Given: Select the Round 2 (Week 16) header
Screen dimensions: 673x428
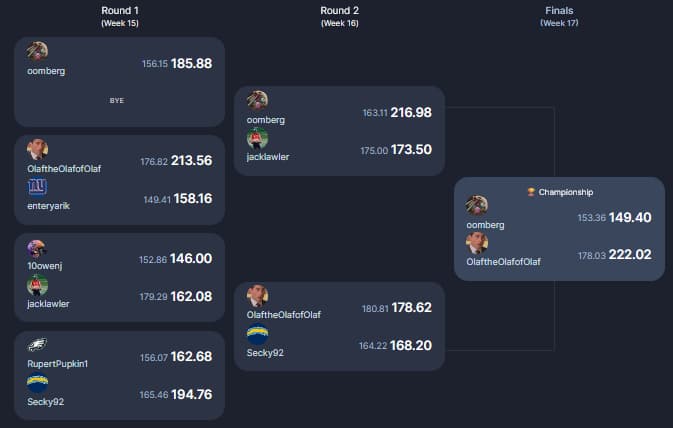Looking at the screenshot, I should pos(339,15).
